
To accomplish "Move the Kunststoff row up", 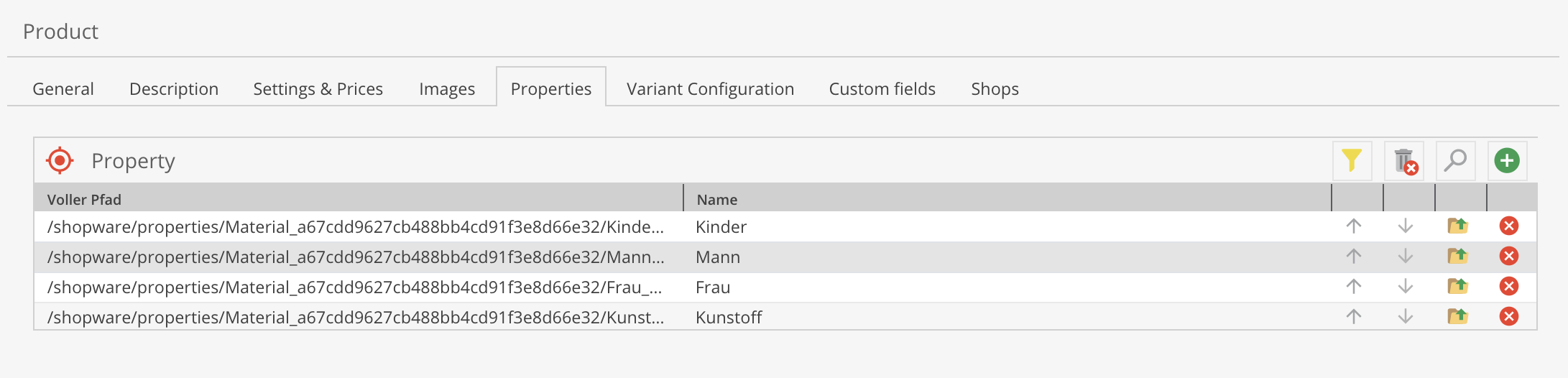I will 1354,317.
